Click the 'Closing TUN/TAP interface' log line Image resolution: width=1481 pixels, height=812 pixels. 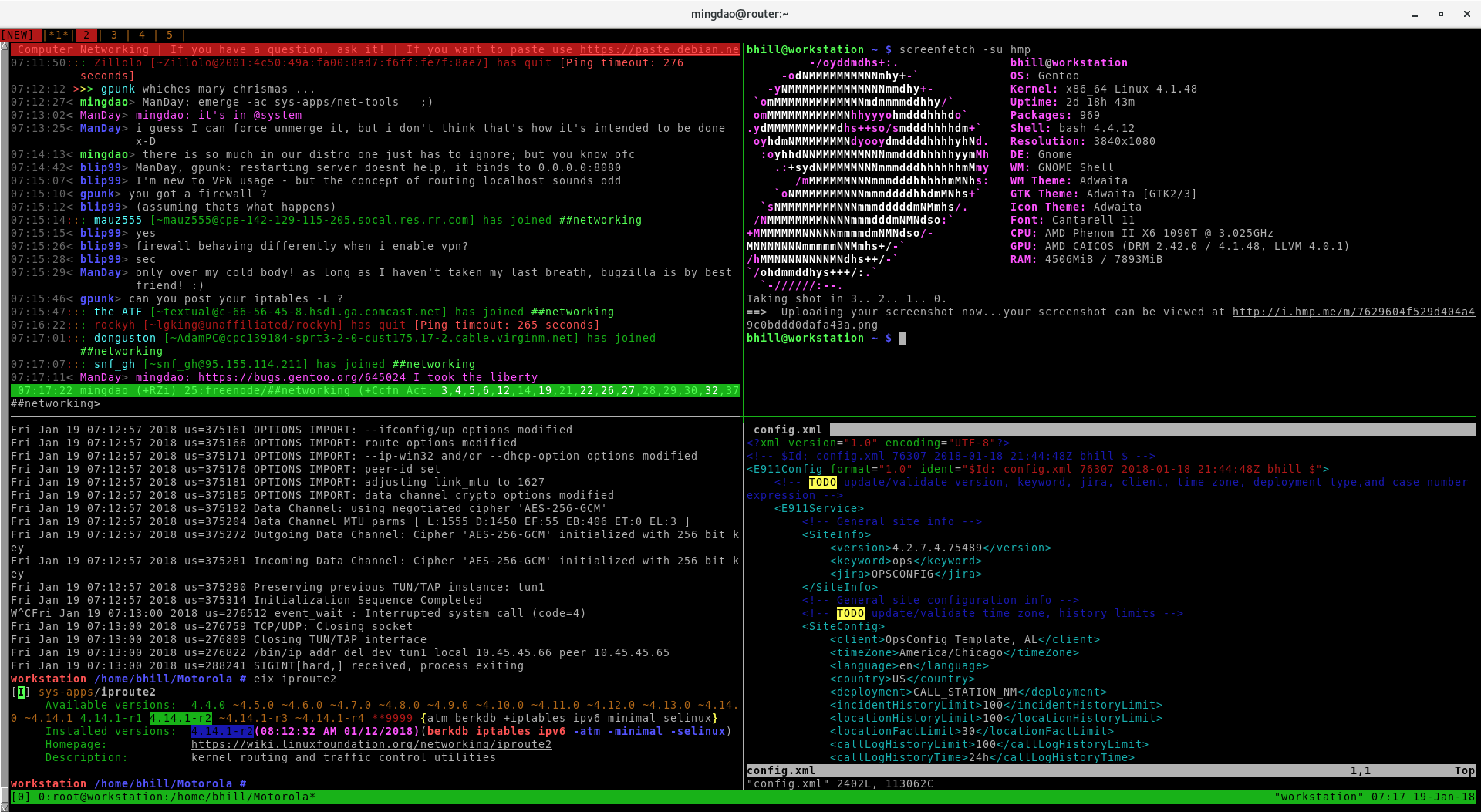219,639
